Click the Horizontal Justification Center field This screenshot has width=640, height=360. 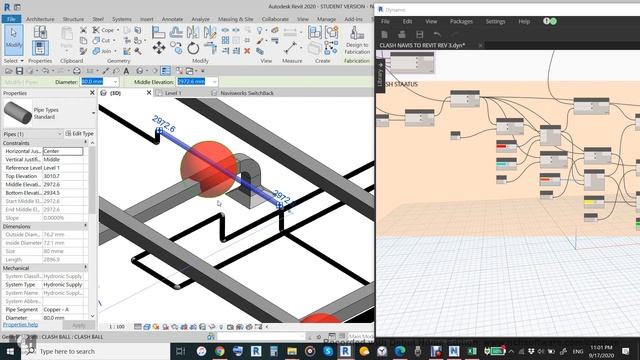click(63, 151)
